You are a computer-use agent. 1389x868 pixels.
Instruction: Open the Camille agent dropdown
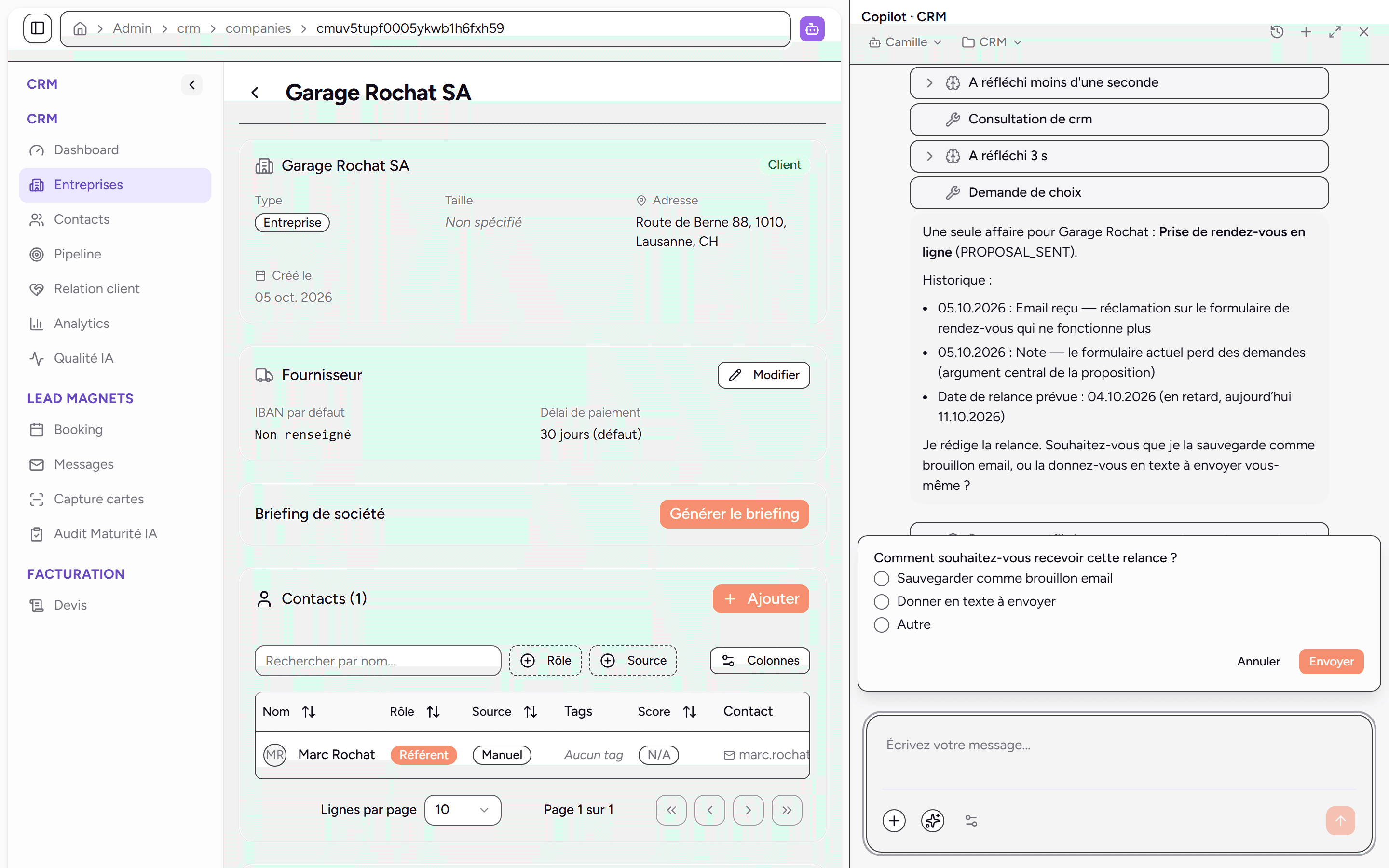[x=905, y=42]
